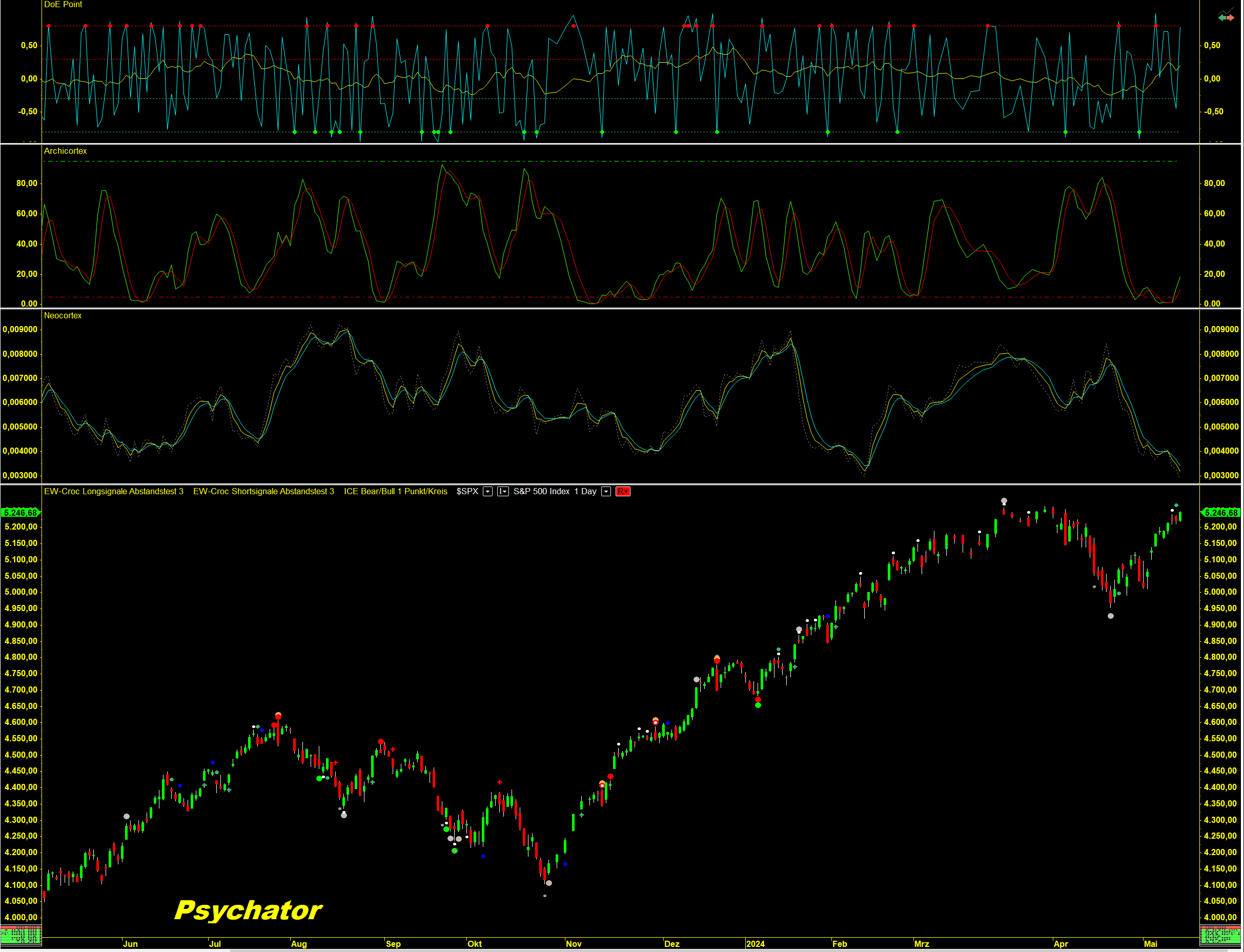Click the chart scroll arrows icon
Viewport: 1244px width, 952px height.
[1226, 16]
